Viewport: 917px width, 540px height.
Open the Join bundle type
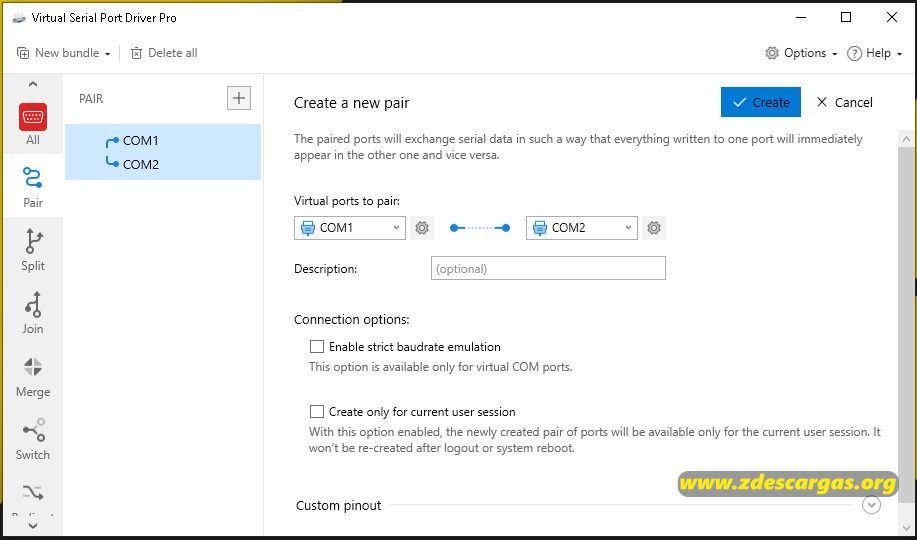[x=33, y=313]
